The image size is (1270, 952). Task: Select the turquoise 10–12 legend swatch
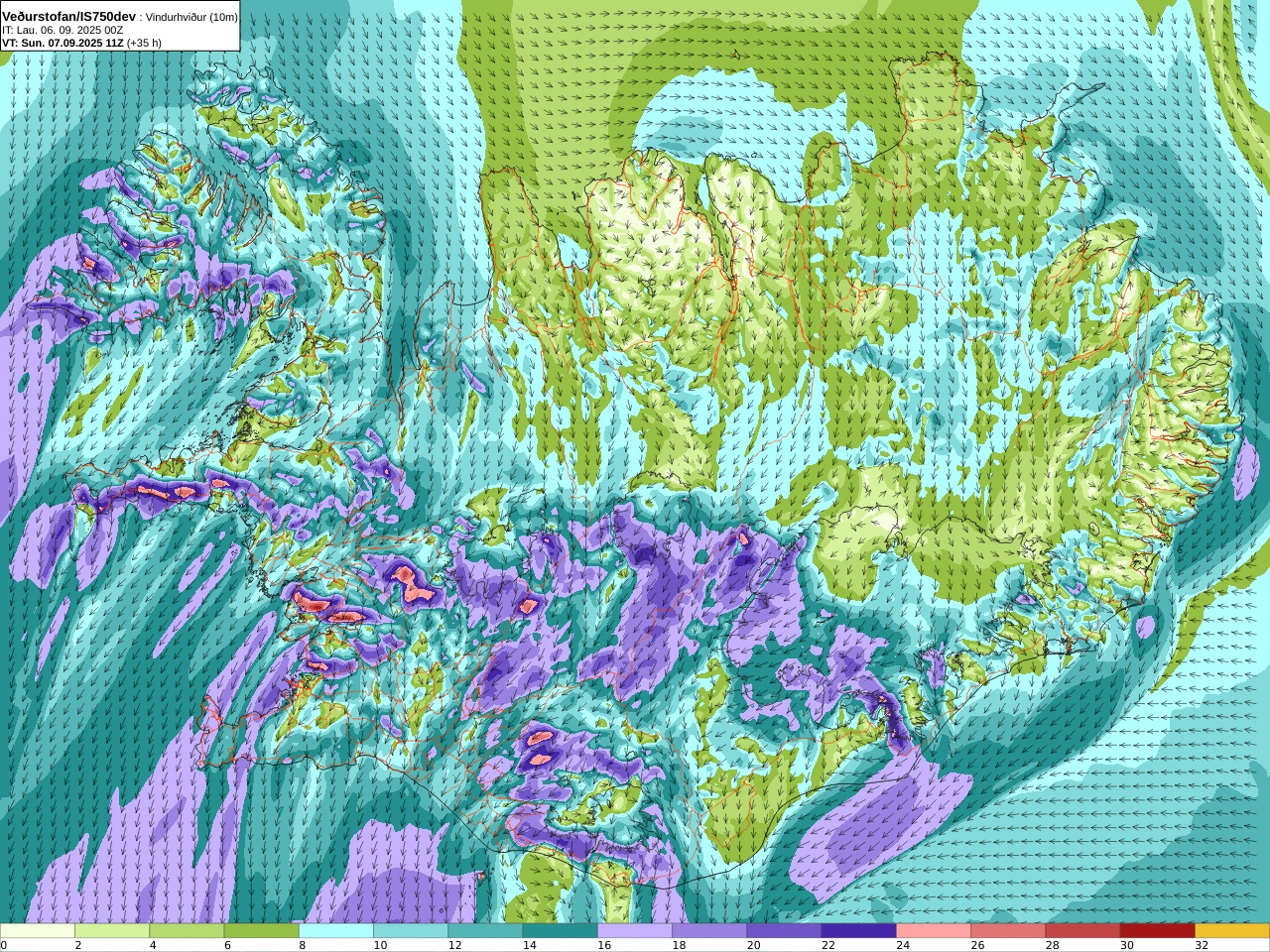click(x=411, y=931)
